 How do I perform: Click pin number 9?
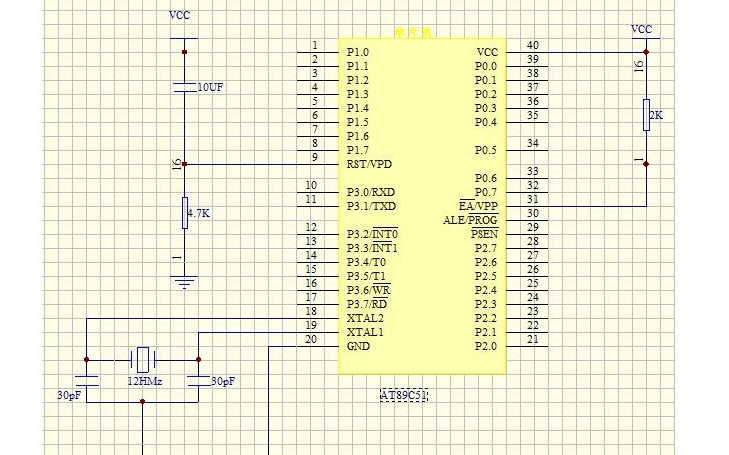coord(315,157)
